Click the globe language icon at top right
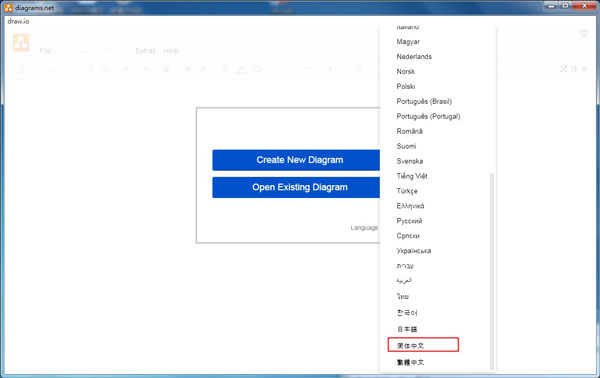The image size is (600, 378). coord(584,33)
